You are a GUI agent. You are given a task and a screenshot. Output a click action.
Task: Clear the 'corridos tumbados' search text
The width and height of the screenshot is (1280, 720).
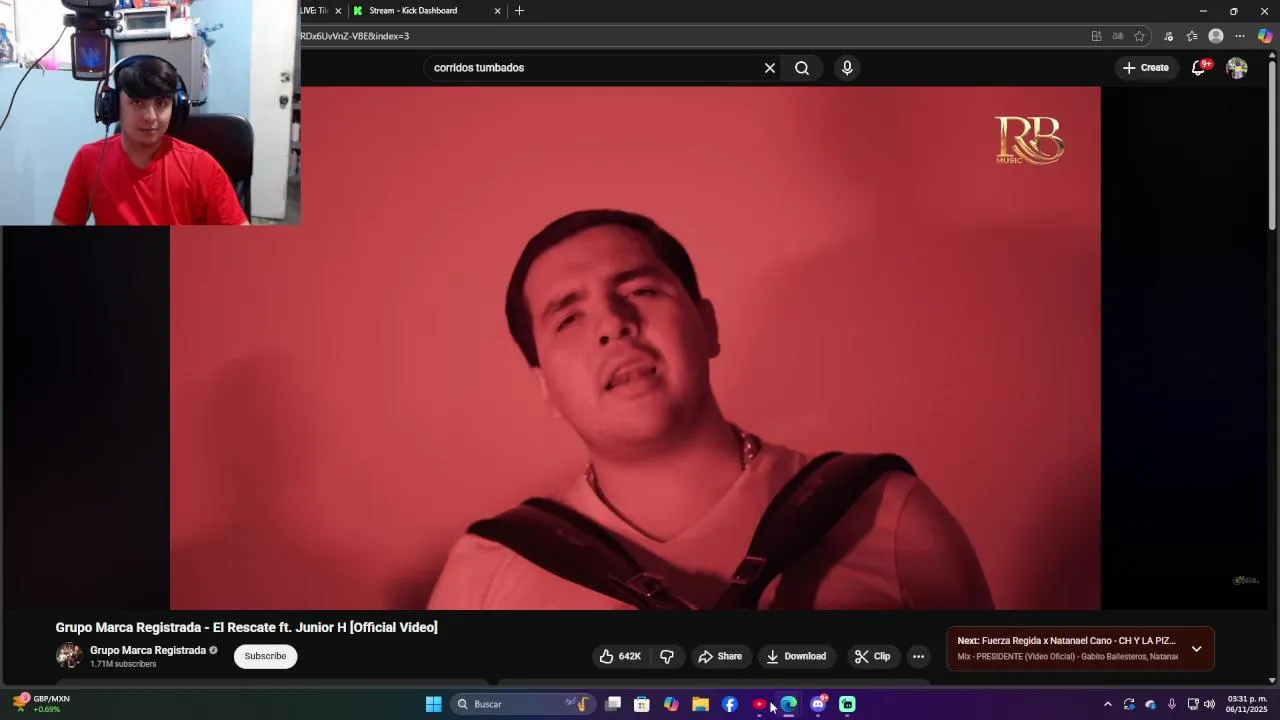pyautogui.click(x=770, y=68)
